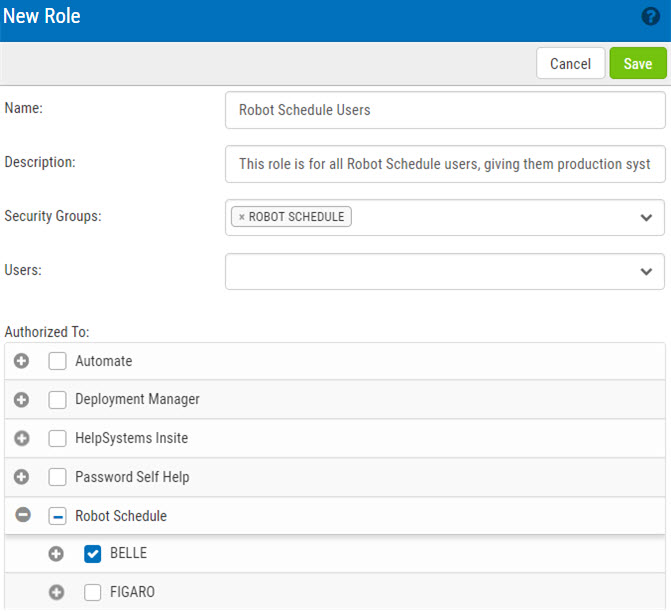The height and width of the screenshot is (612, 671).
Task: Open the help question mark icon
Action: (x=650, y=17)
